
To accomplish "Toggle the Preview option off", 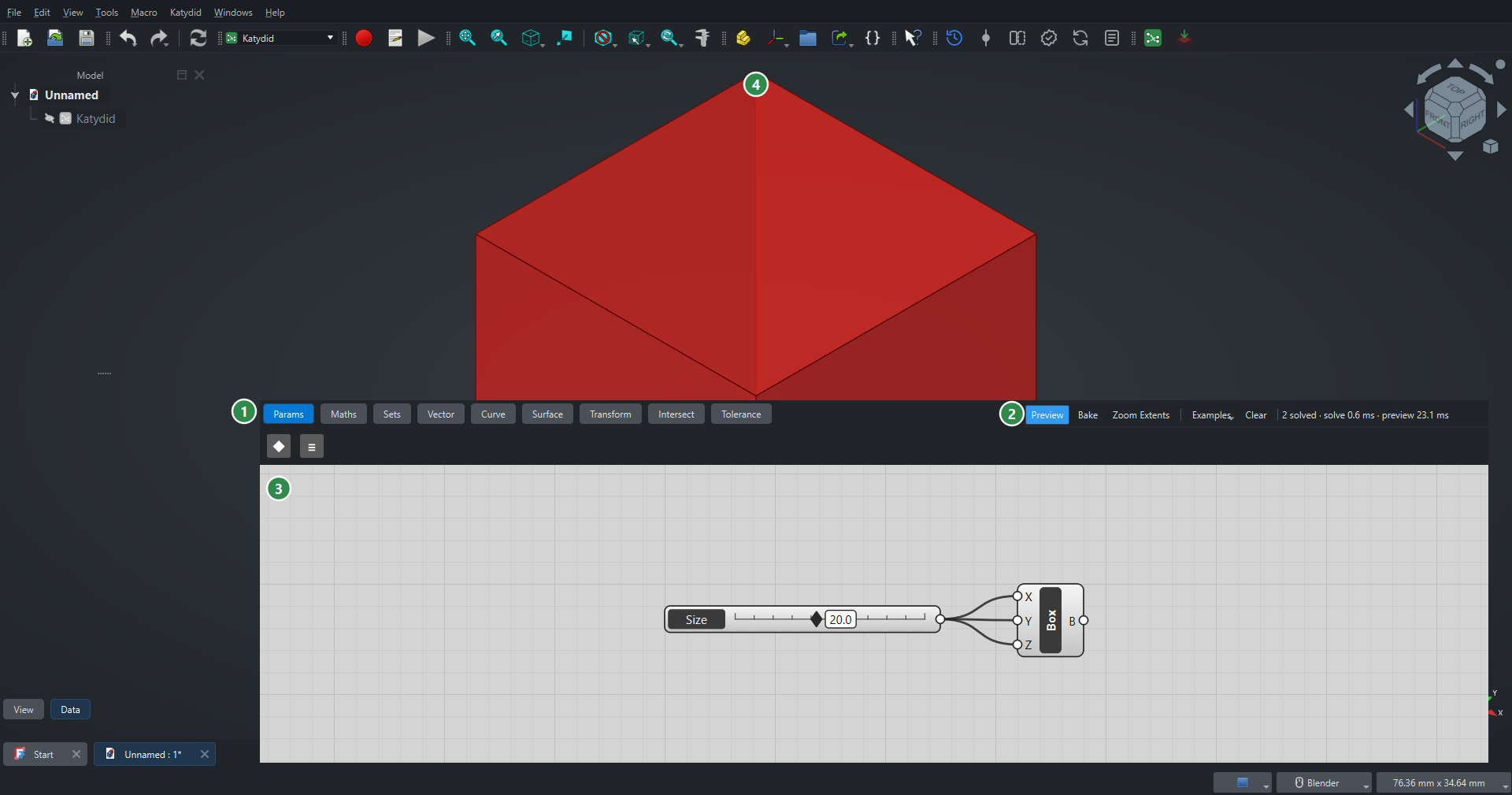I will tap(1047, 415).
